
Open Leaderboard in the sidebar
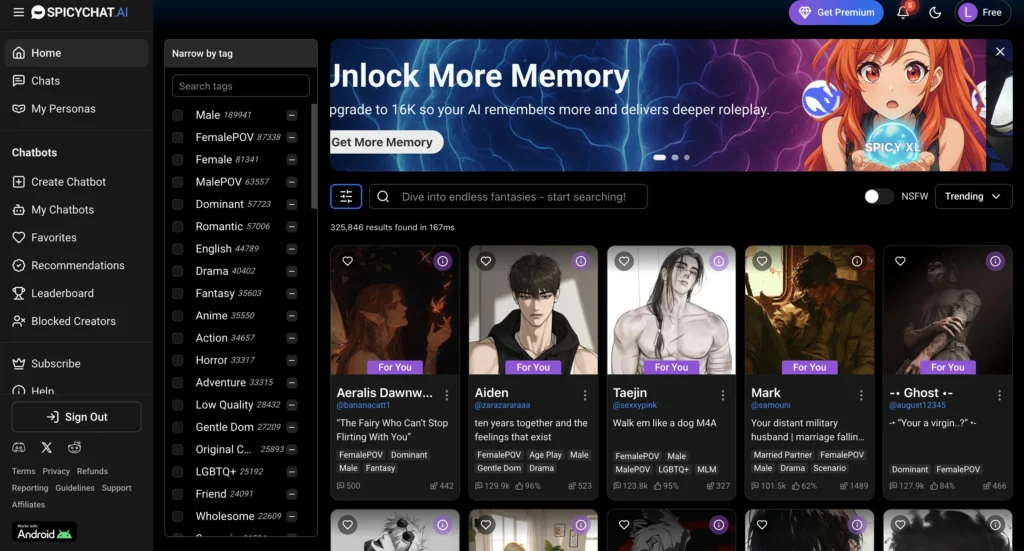coord(62,293)
